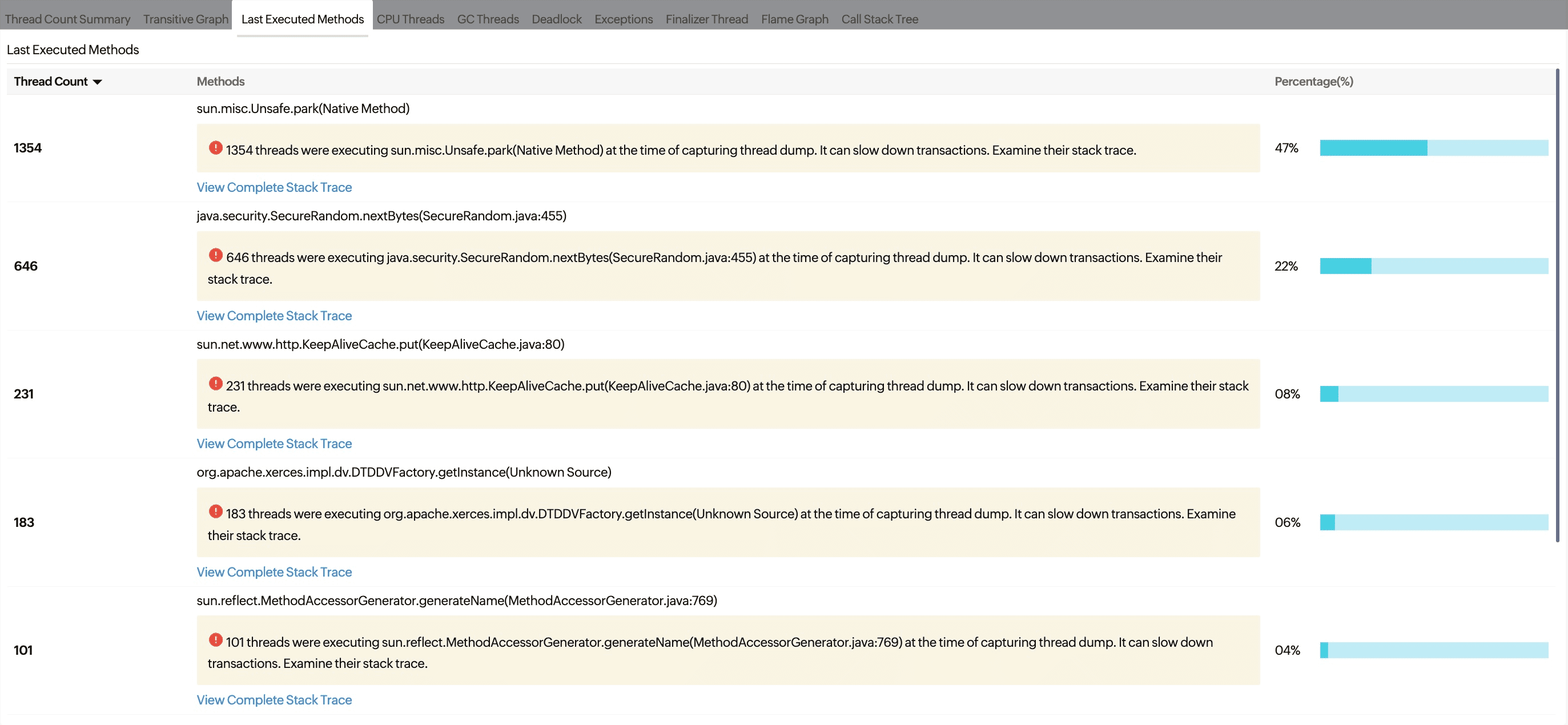Image resolution: width=1568 pixels, height=725 pixels.
Task: View Complete Stack Trace for SecureRandom threads
Action: pyautogui.click(x=274, y=315)
